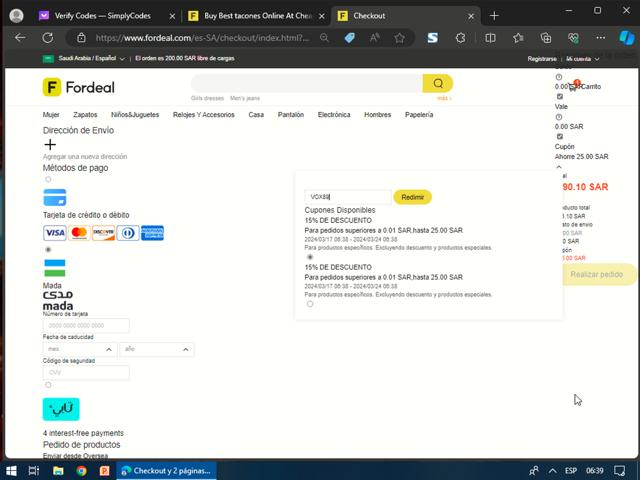Click the browser profile avatar

point(16,16)
